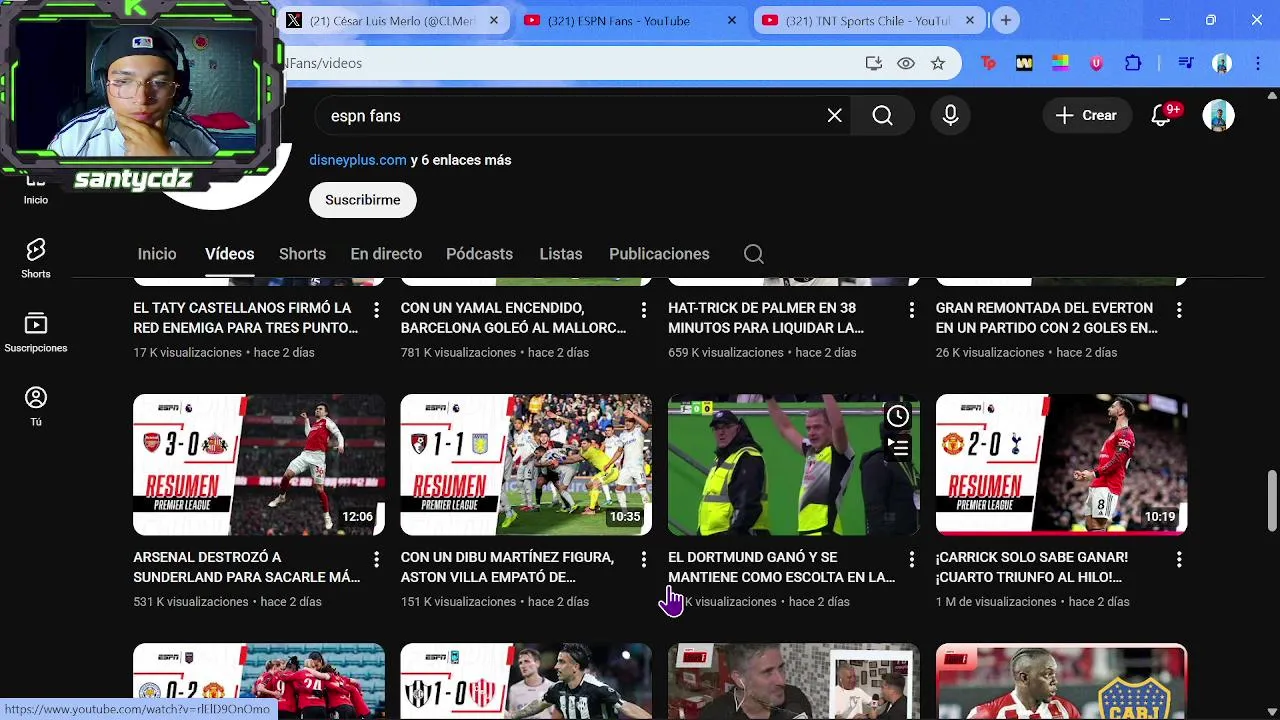Image resolution: width=1280 pixels, height=720 pixels.
Task: Play Bournemouth 1-1 Aston Villa thumbnail
Action: [x=526, y=465]
